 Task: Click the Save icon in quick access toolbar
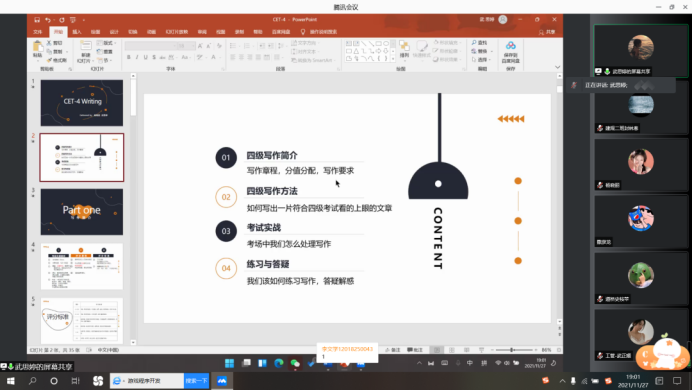point(37,20)
